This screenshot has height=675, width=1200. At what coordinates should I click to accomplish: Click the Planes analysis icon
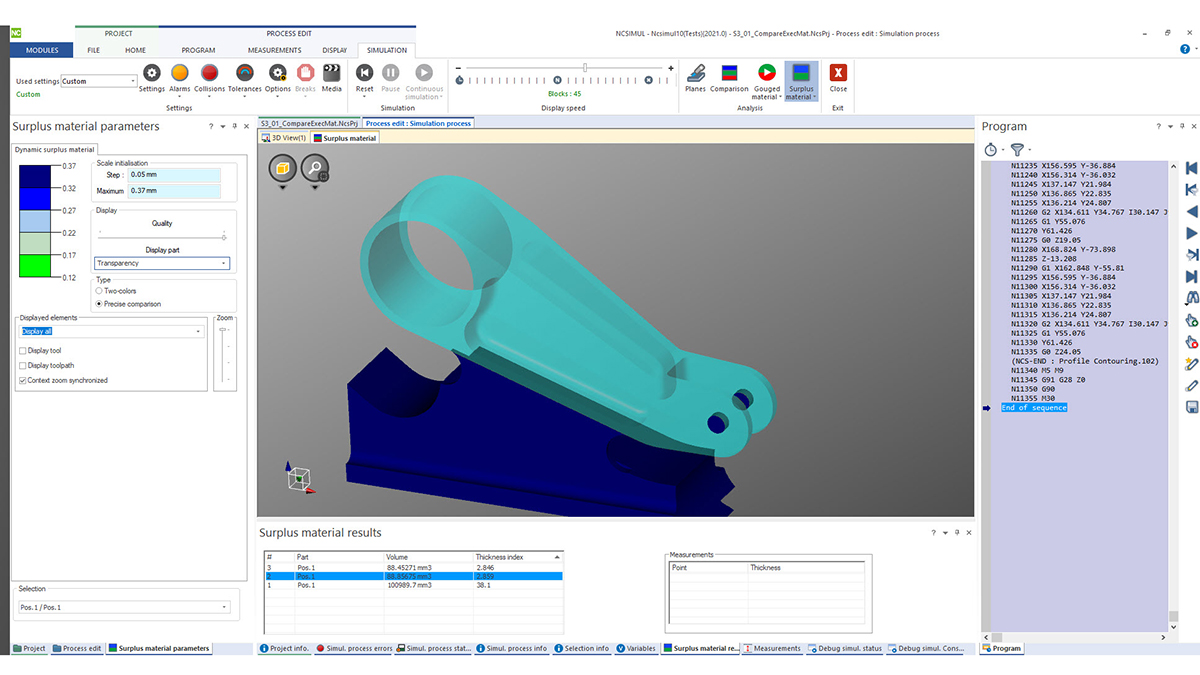(695, 73)
